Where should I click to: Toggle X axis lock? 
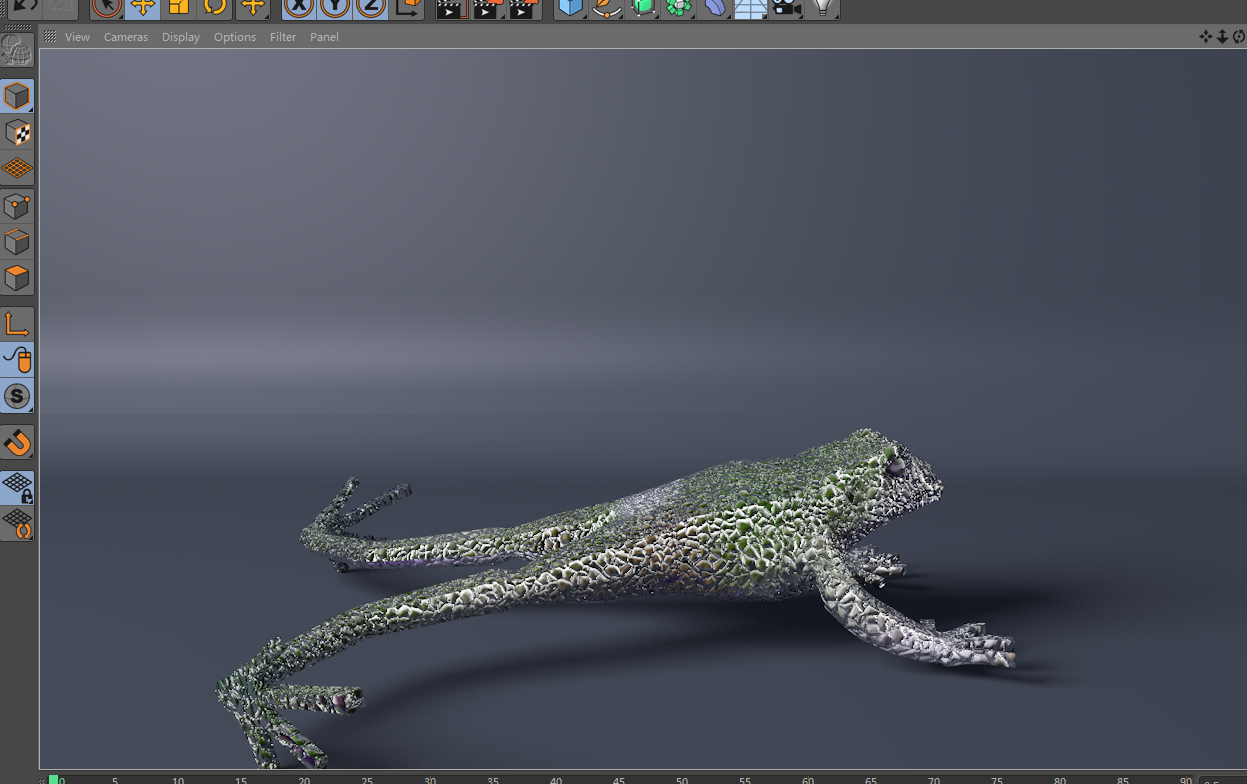[298, 7]
